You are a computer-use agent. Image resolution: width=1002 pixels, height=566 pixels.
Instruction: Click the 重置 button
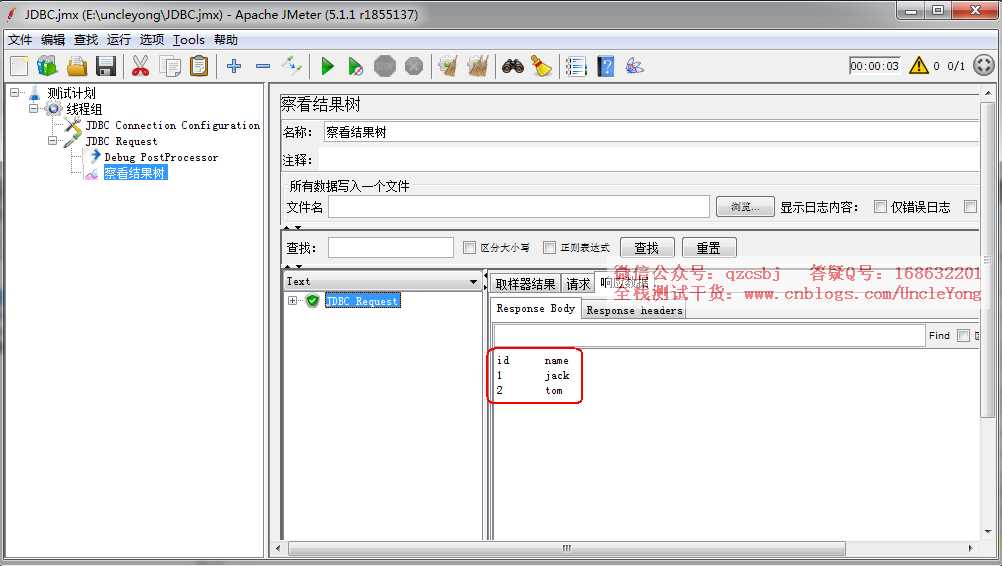tap(709, 248)
